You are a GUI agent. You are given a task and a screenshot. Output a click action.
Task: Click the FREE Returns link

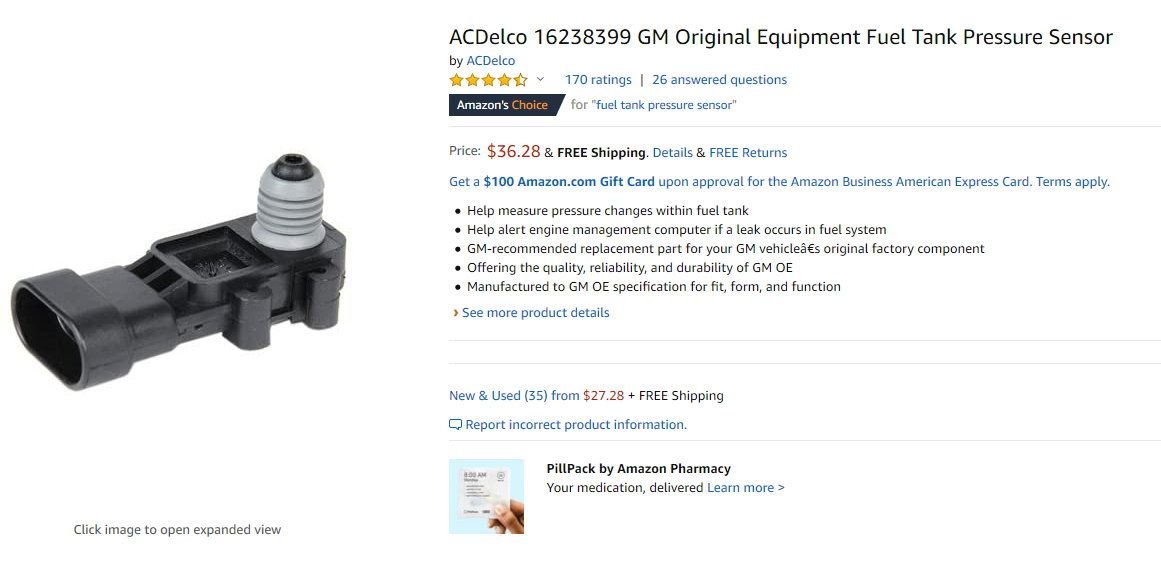(x=748, y=153)
